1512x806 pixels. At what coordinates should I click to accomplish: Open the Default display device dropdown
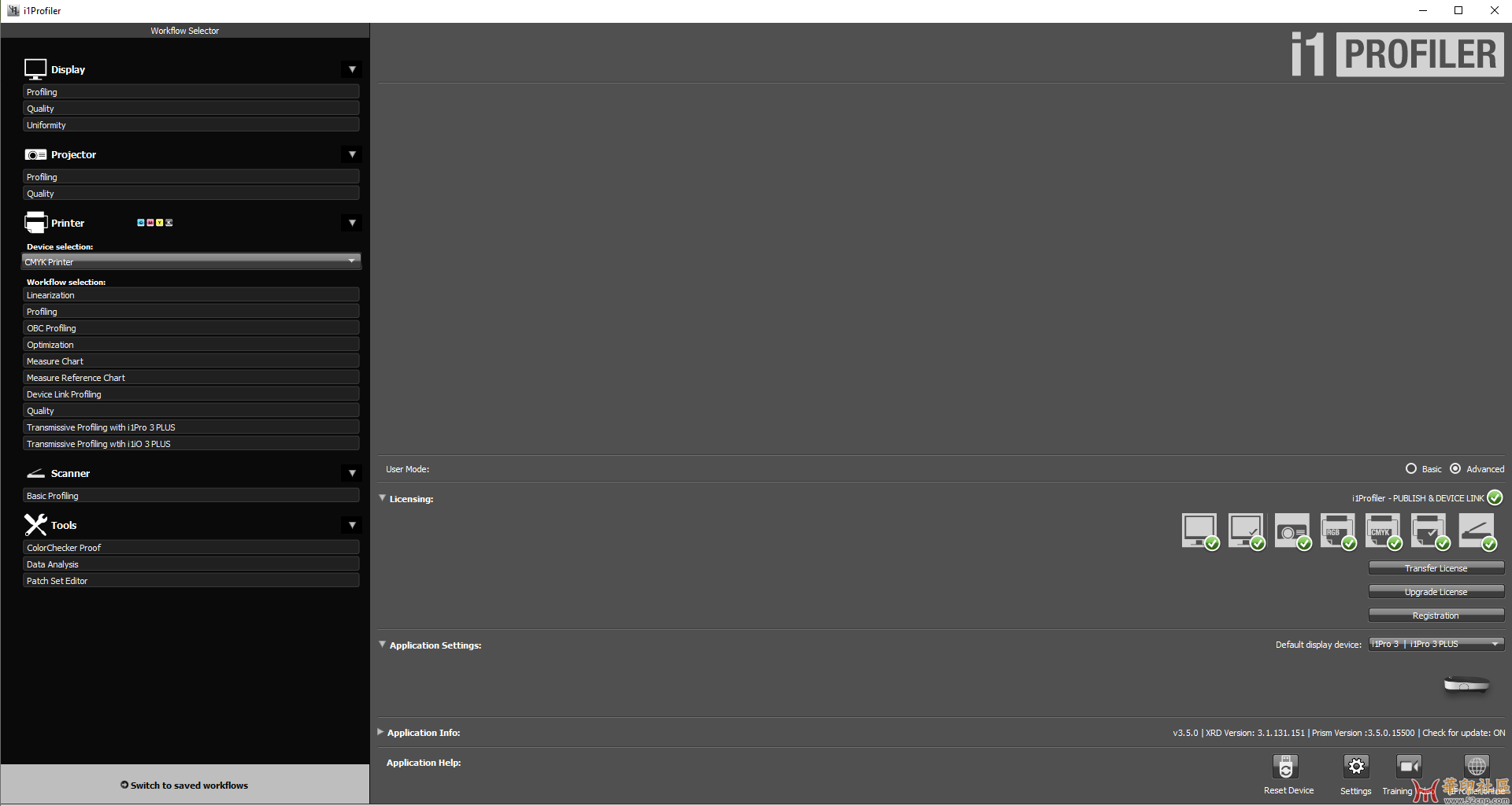click(1436, 644)
